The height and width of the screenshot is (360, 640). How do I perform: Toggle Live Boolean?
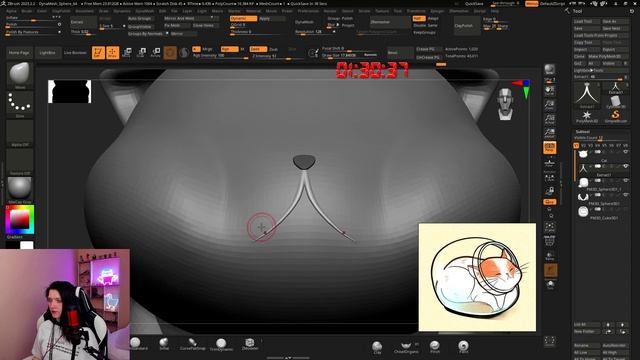point(75,53)
